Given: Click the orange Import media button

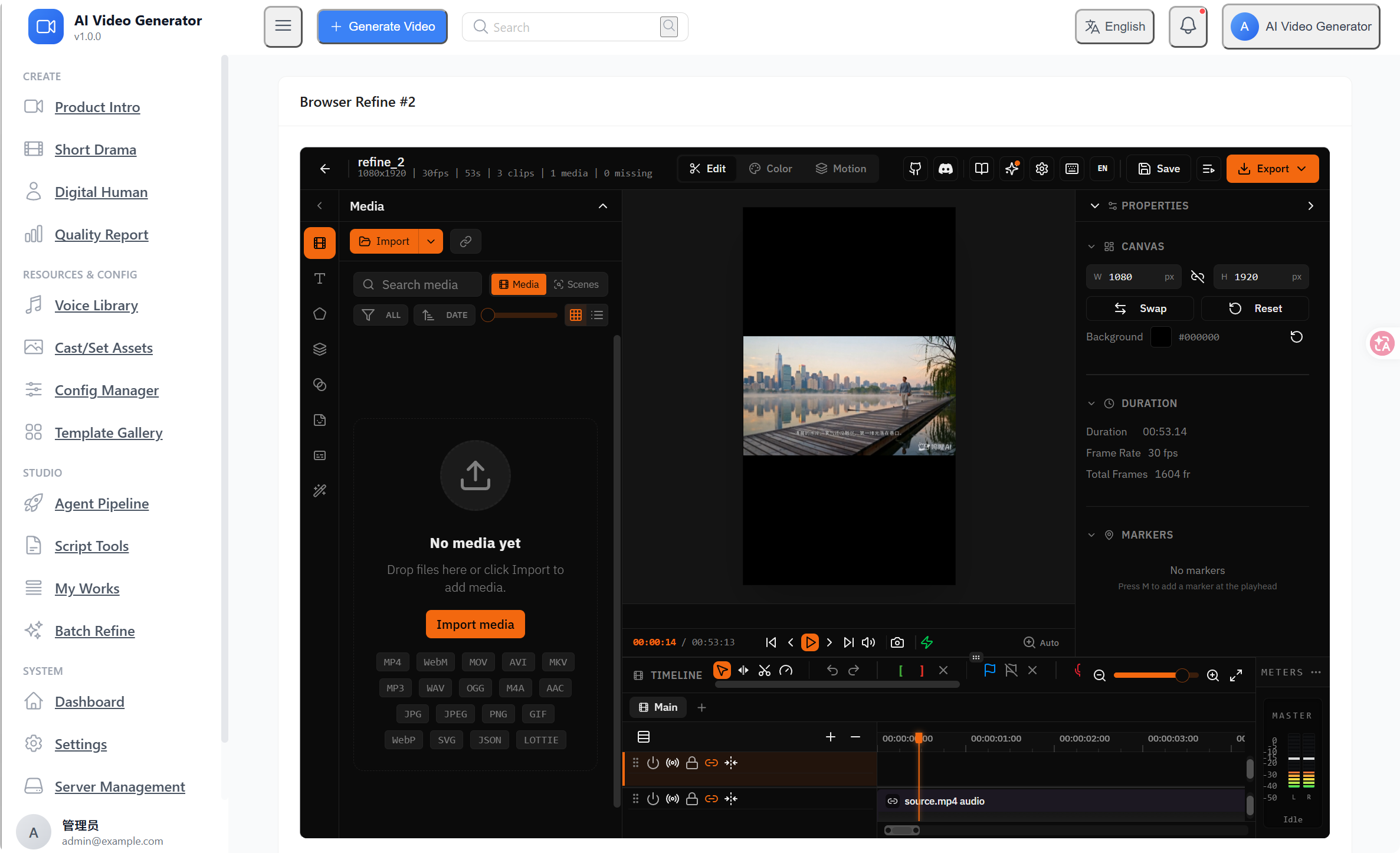Looking at the screenshot, I should coord(475,624).
